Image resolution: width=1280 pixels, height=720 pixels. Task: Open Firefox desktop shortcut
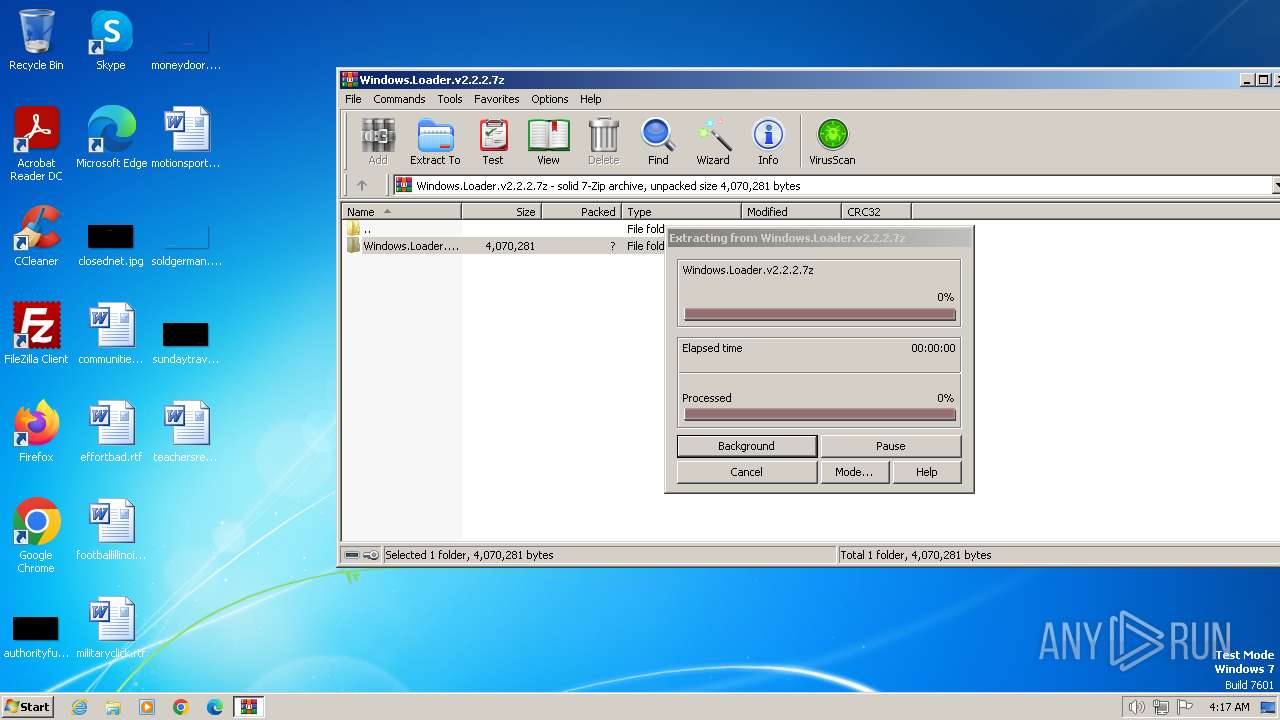(36, 432)
